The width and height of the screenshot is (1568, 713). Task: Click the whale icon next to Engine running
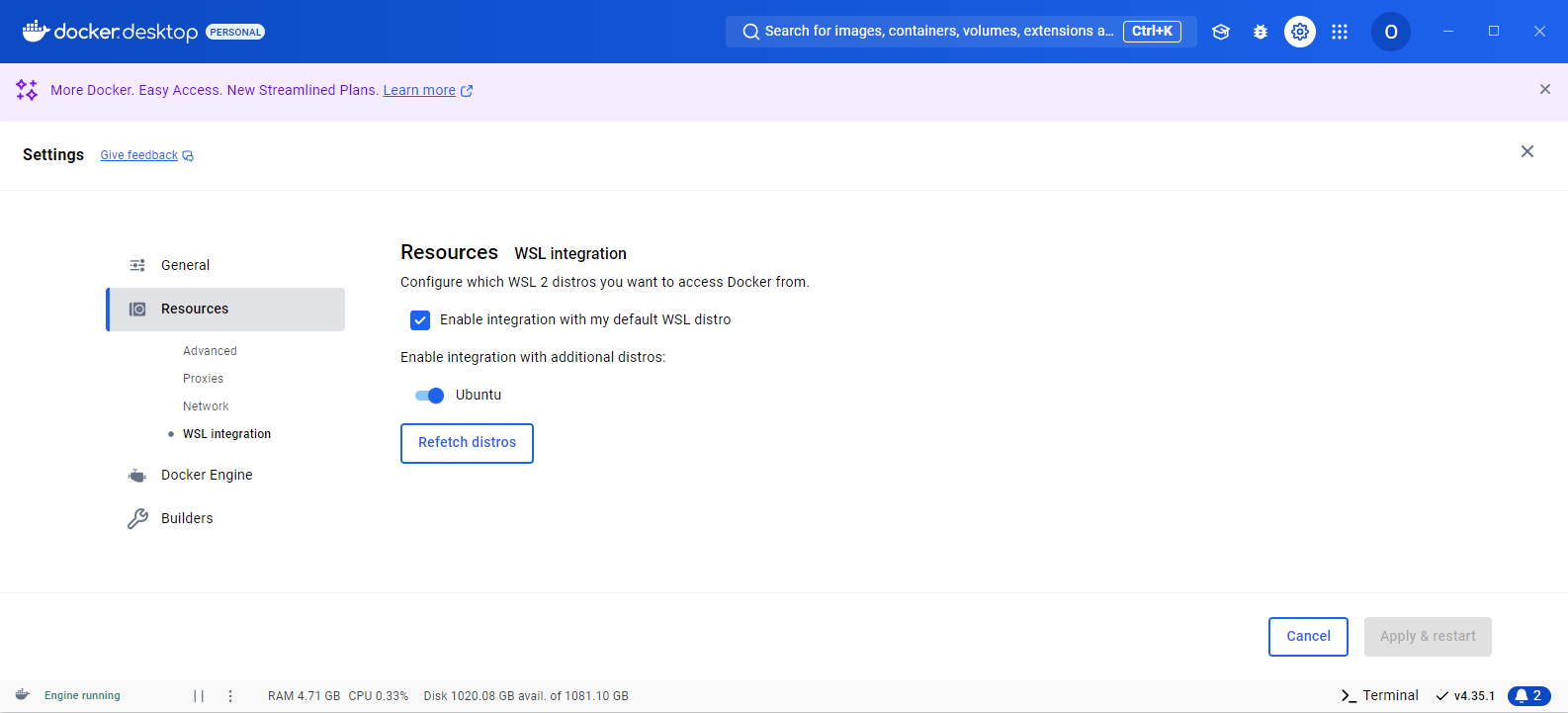(x=23, y=695)
